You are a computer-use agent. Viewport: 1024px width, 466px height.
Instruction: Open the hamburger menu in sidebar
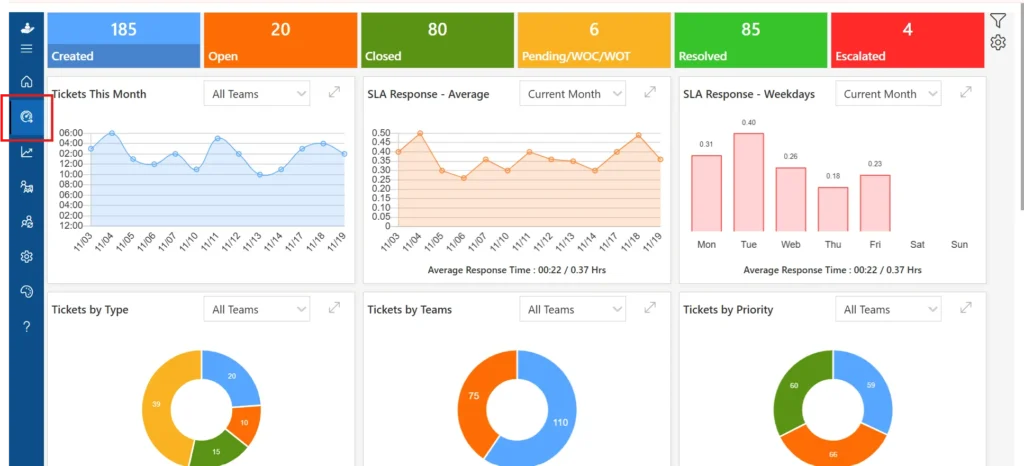click(x=26, y=49)
